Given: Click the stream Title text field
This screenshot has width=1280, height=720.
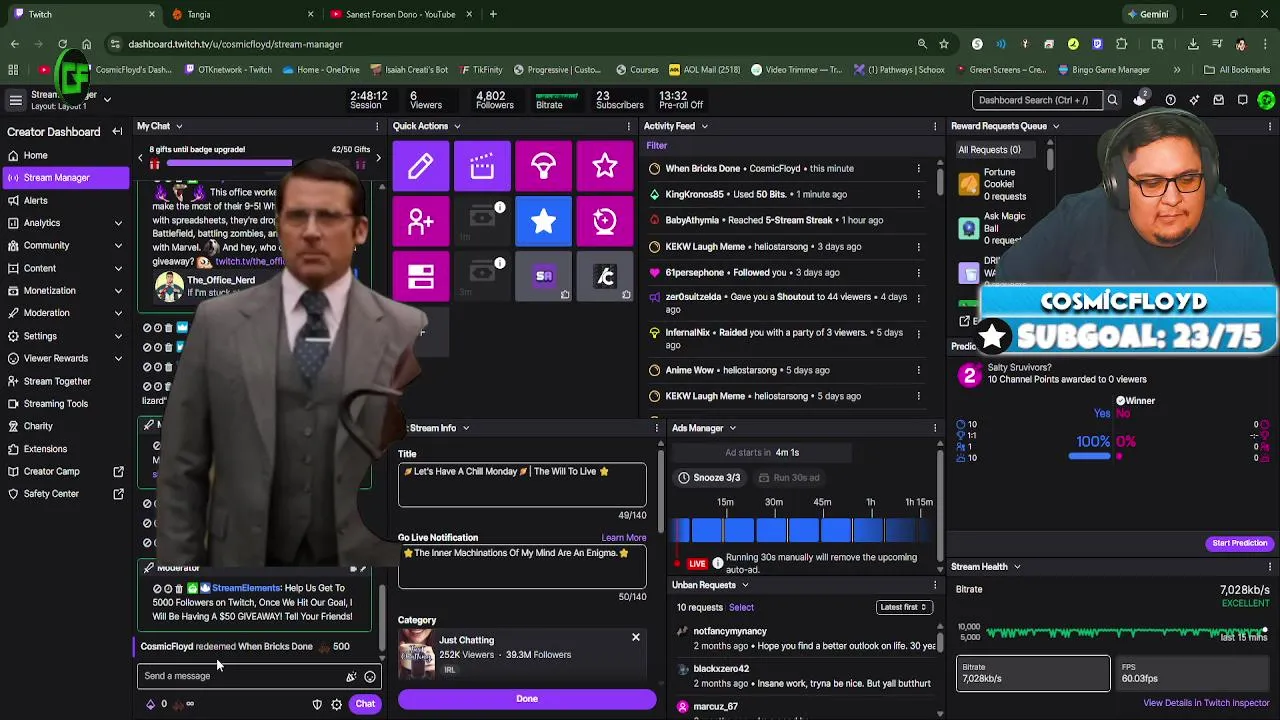Looking at the screenshot, I should 522,485.
